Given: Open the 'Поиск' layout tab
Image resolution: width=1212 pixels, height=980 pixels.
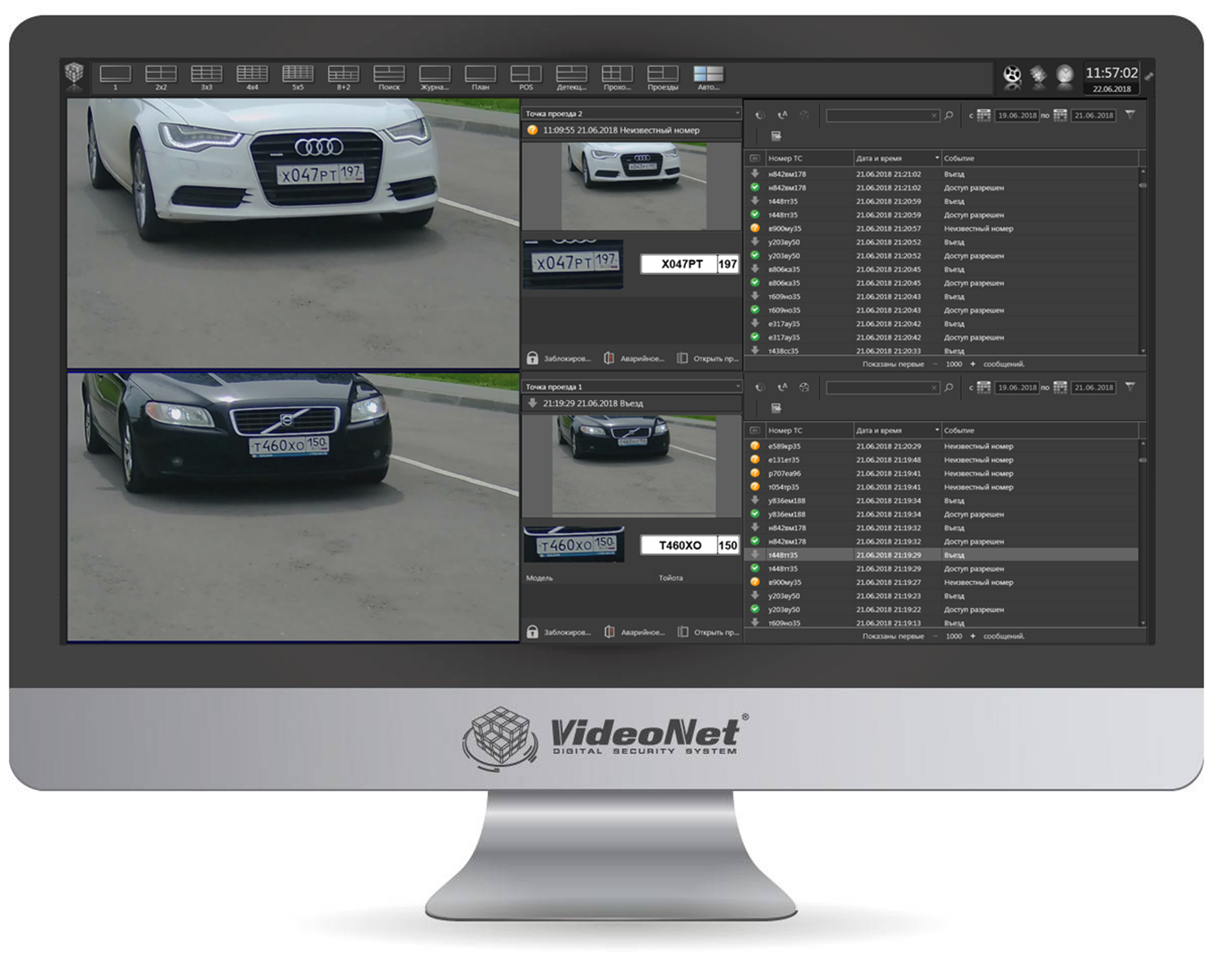Looking at the screenshot, I should (389, 77).
